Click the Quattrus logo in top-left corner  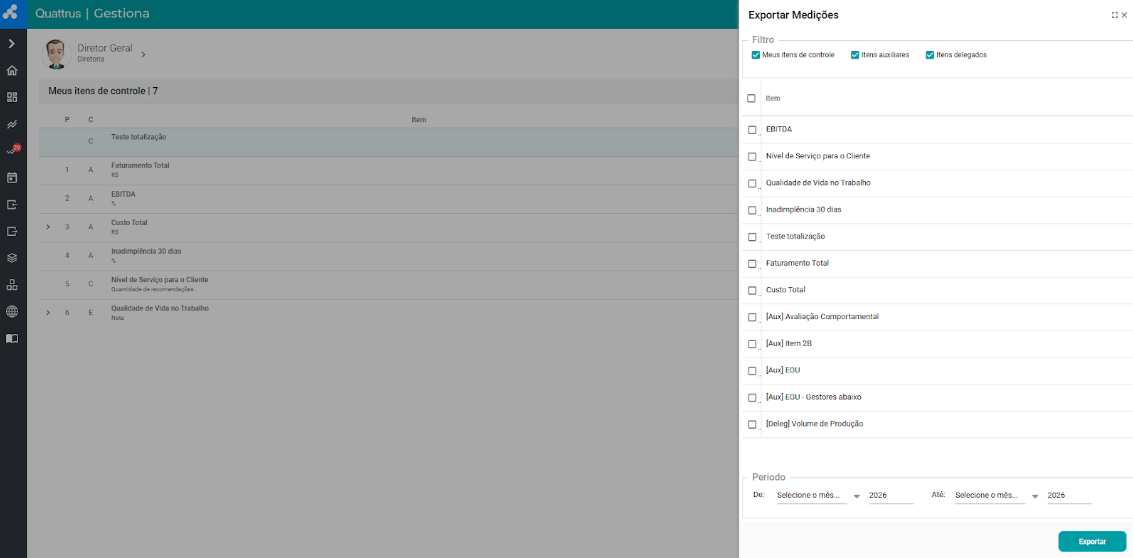[12, 13]
